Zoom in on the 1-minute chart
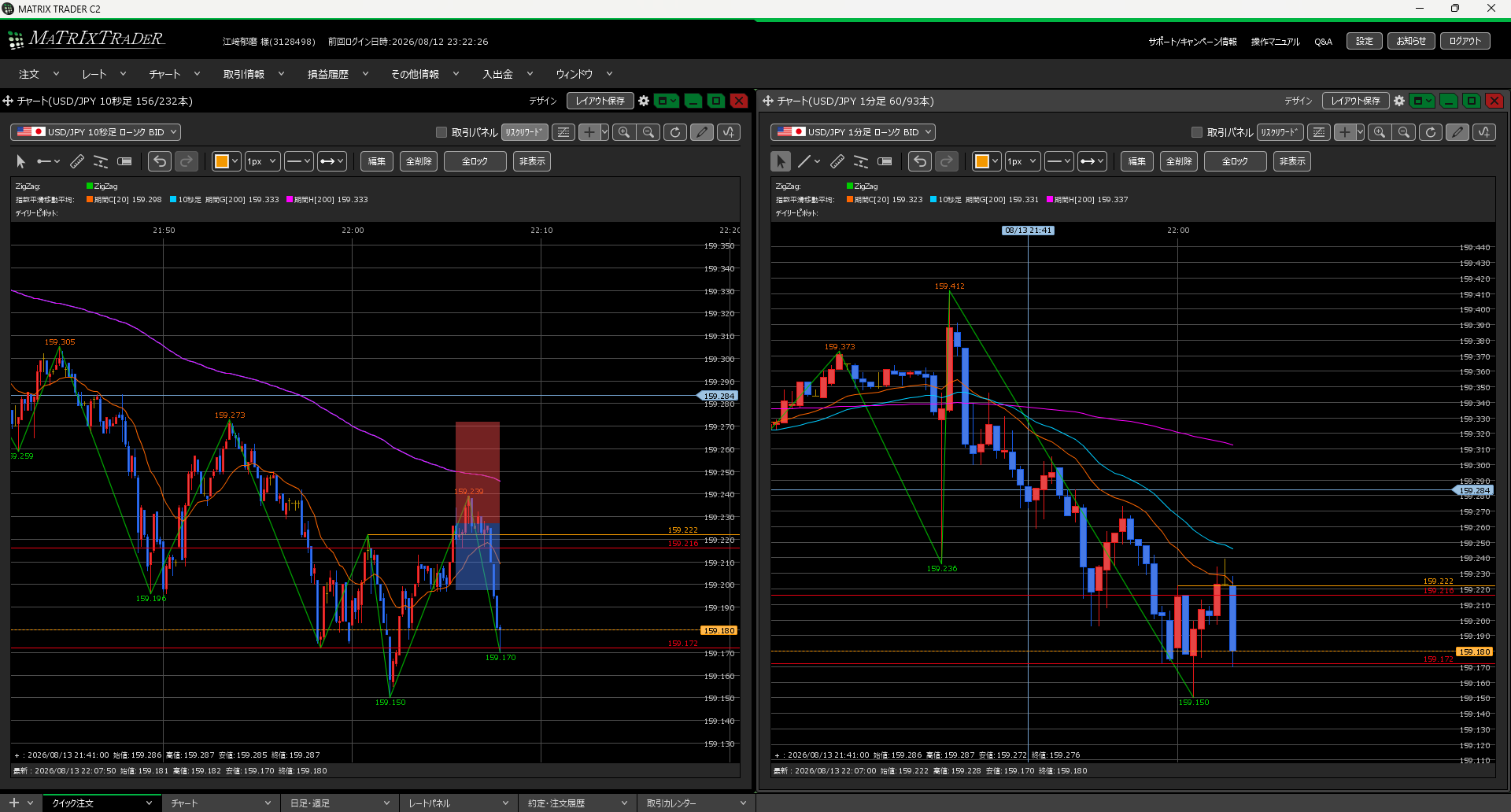The image size is (1511, 812). [1380, 132]
